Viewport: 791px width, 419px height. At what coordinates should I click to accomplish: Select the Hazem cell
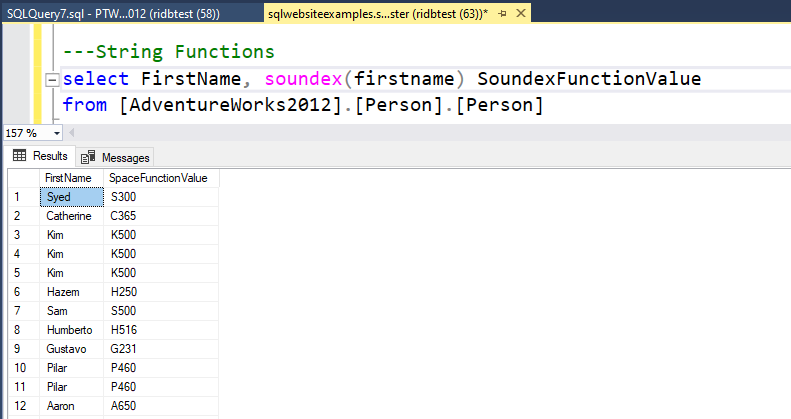[72, 292]
